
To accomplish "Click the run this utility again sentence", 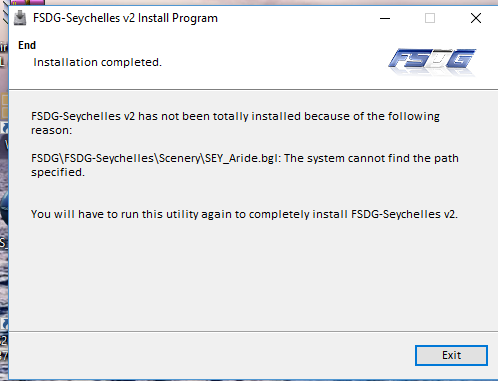I will pos(244,214).
